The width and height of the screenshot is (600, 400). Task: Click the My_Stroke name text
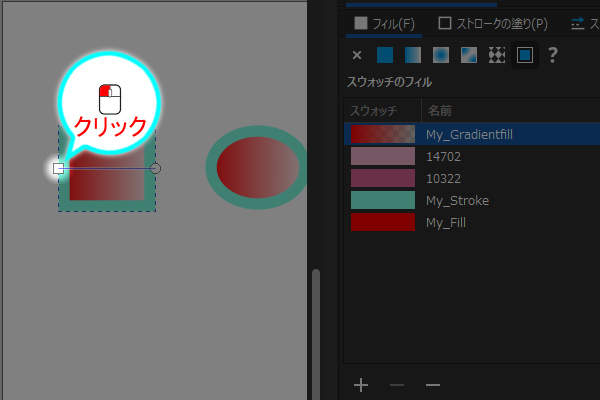tap(458, 201)
